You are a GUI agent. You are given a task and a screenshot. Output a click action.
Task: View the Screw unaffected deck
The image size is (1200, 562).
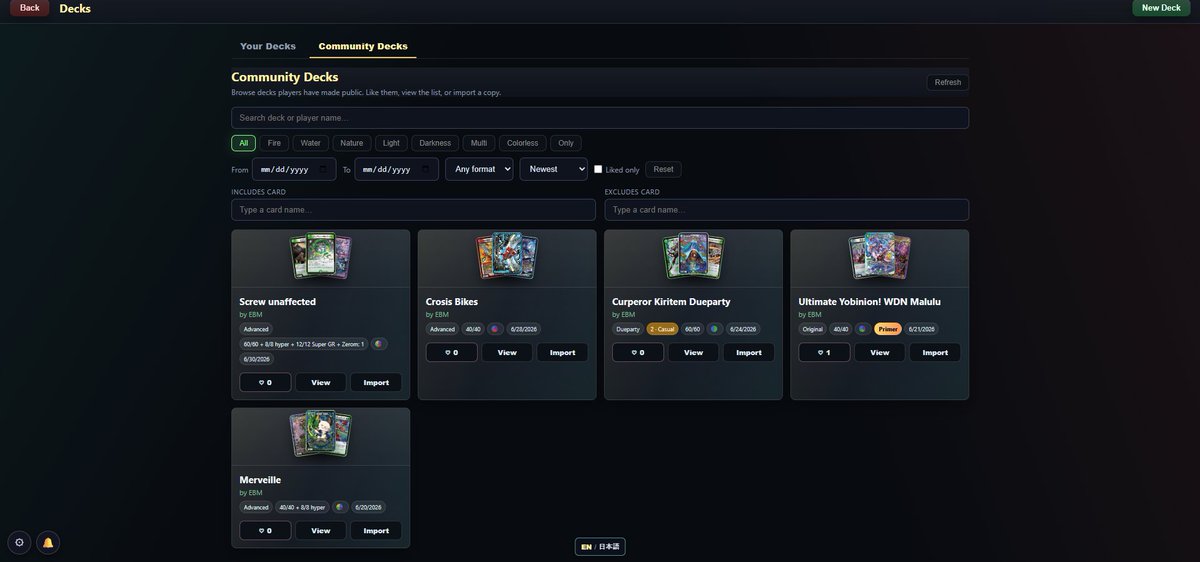pyautogui.click(x=320, y=382)
